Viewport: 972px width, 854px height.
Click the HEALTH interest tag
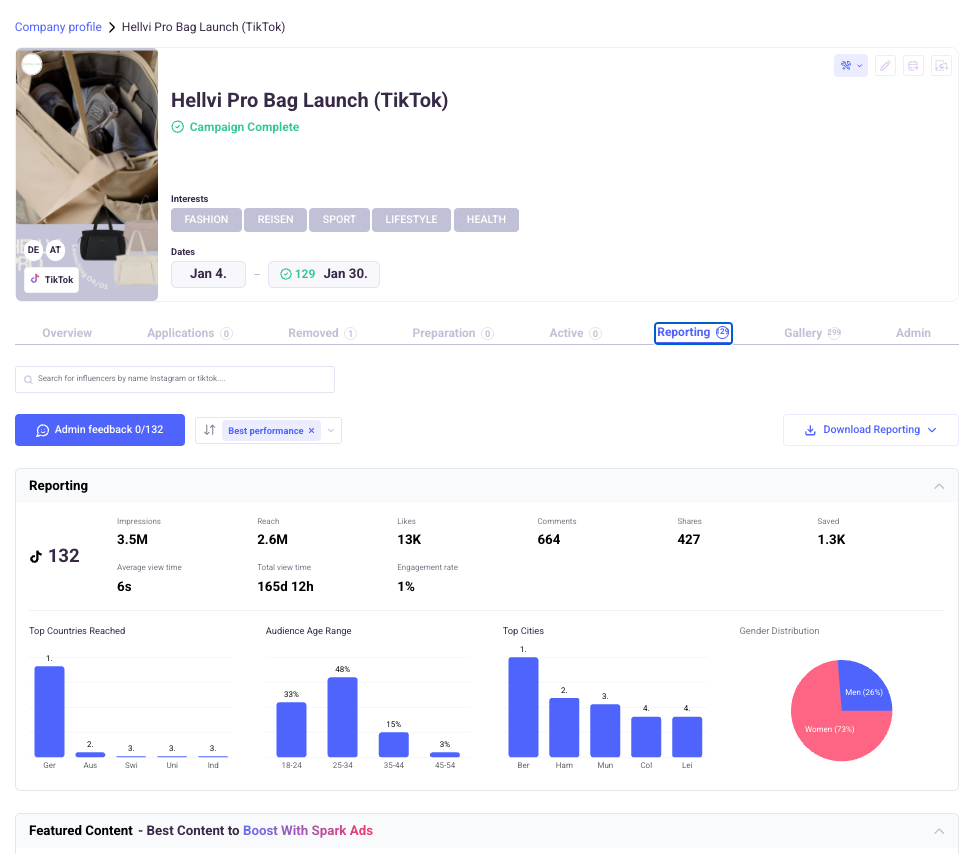click(486, 220)
